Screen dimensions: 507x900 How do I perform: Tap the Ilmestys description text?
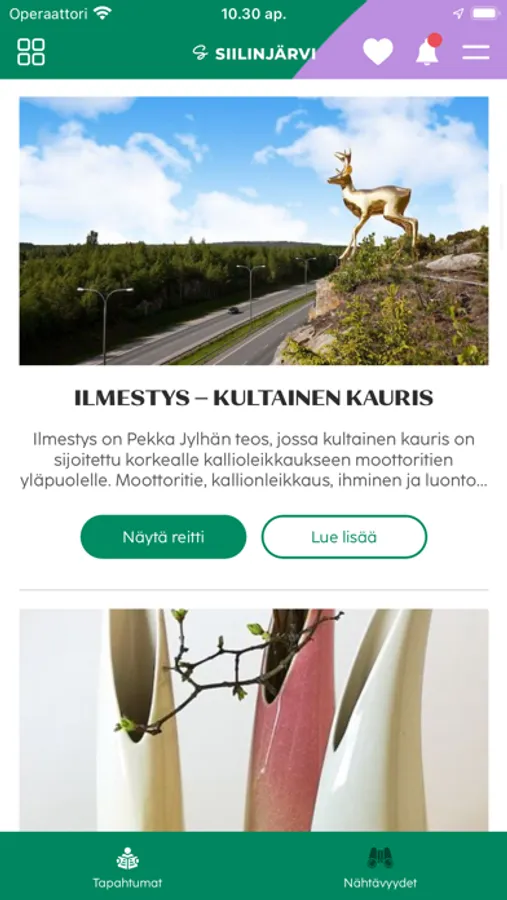point(254,460)
